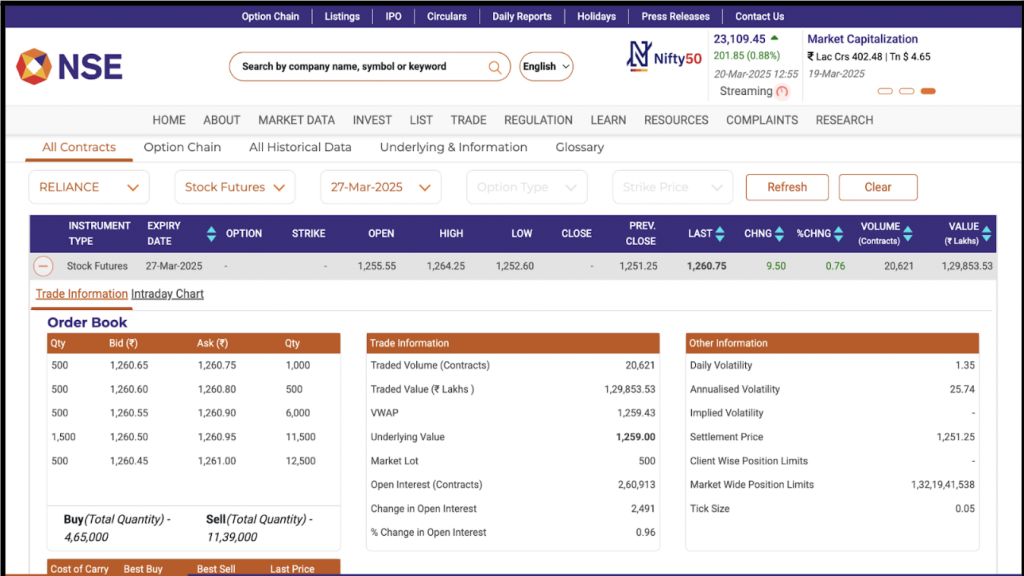Open the RELIANCE symbol dropdown
1024x576 pixels.
point(88,187)
